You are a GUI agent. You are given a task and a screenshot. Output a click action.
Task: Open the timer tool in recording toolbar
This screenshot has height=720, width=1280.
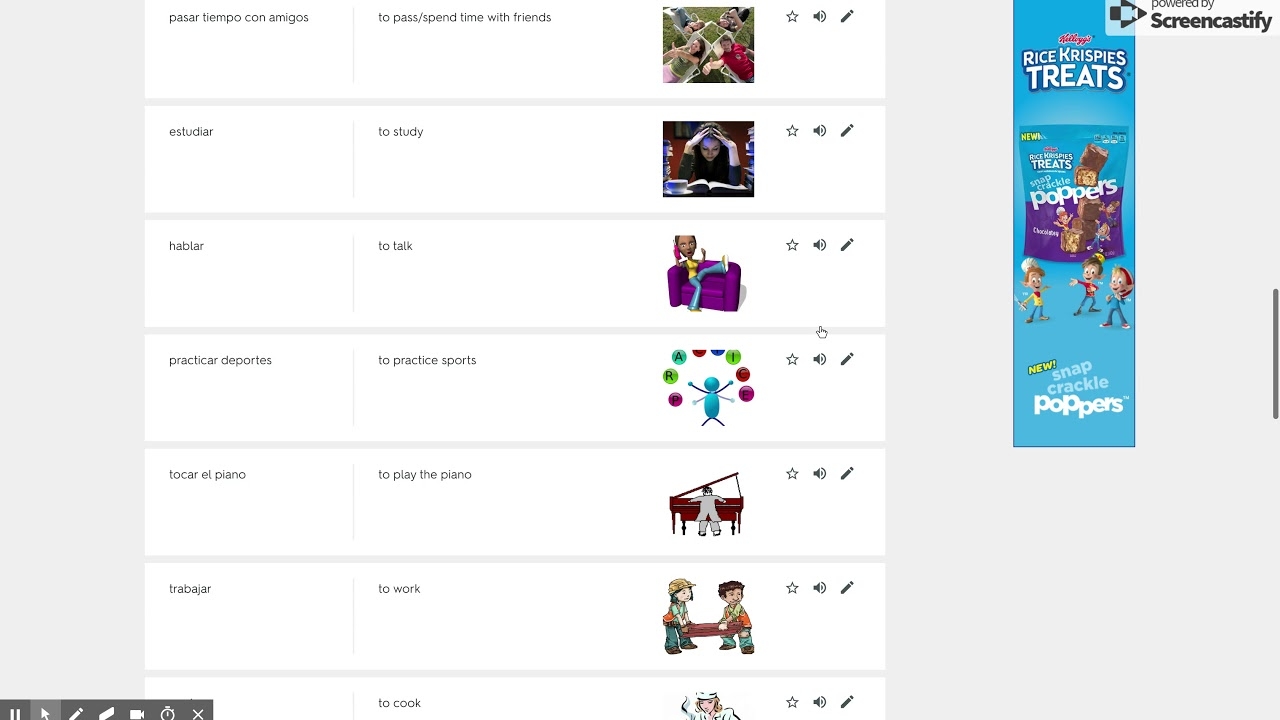[x=168, y=714]
